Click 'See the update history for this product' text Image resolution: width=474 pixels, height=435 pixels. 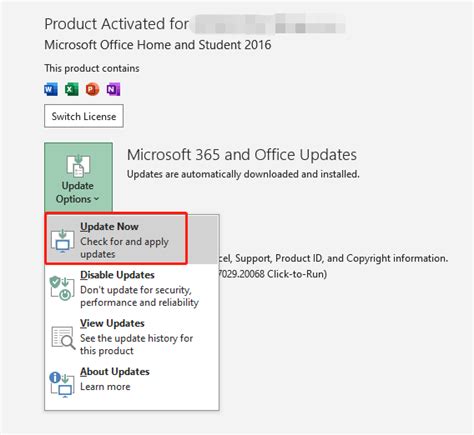click(x=136, y=344)
